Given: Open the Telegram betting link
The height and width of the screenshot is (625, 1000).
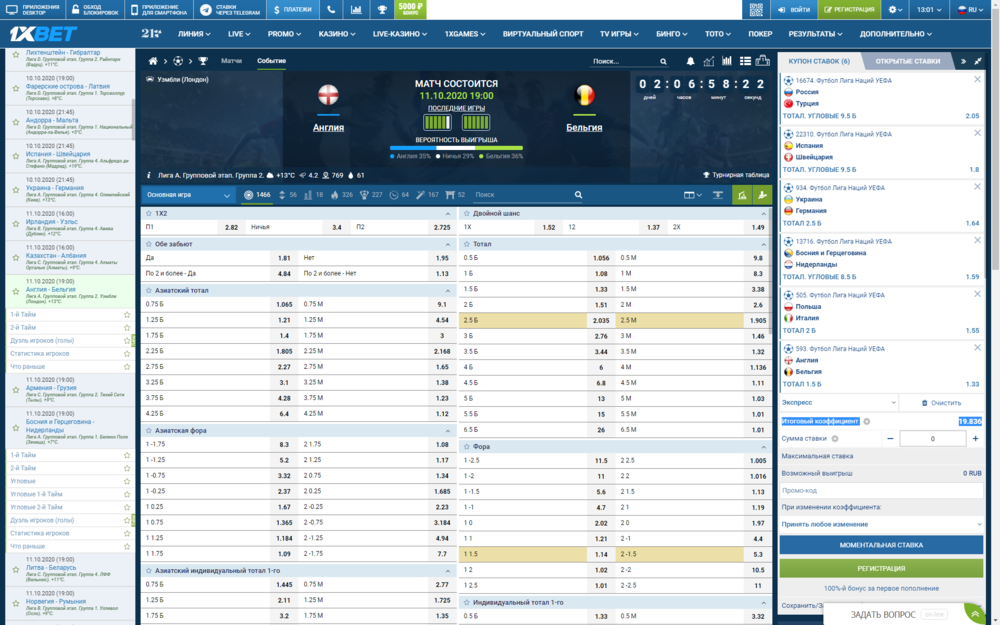Looking at the screenshot, I should click(x=230, y=10).
